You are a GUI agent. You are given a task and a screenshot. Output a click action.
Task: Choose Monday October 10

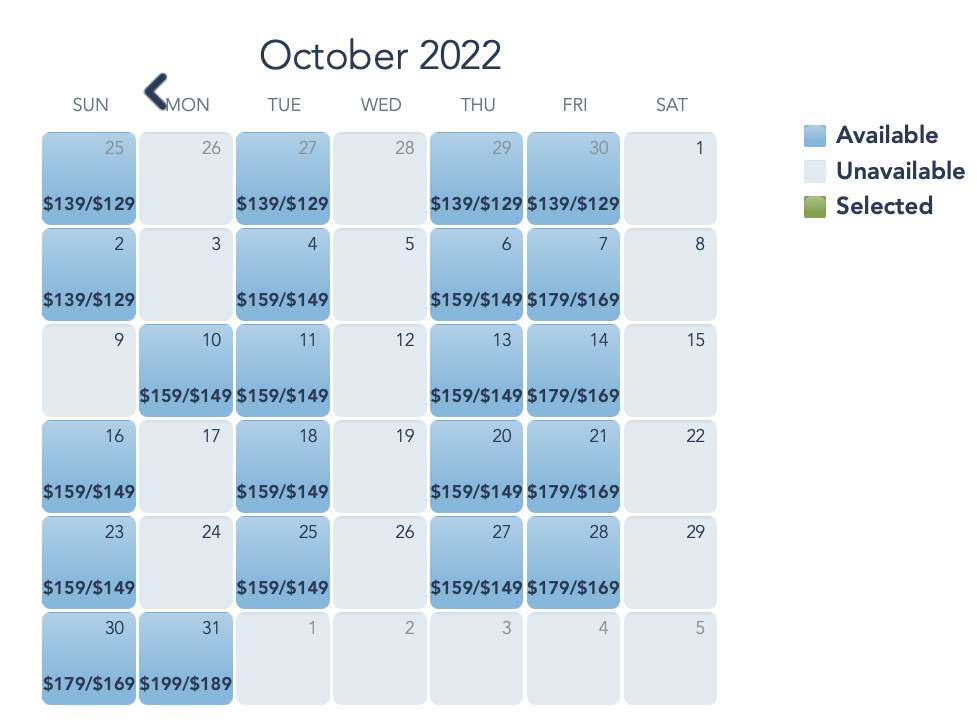[x=187, y=370]
